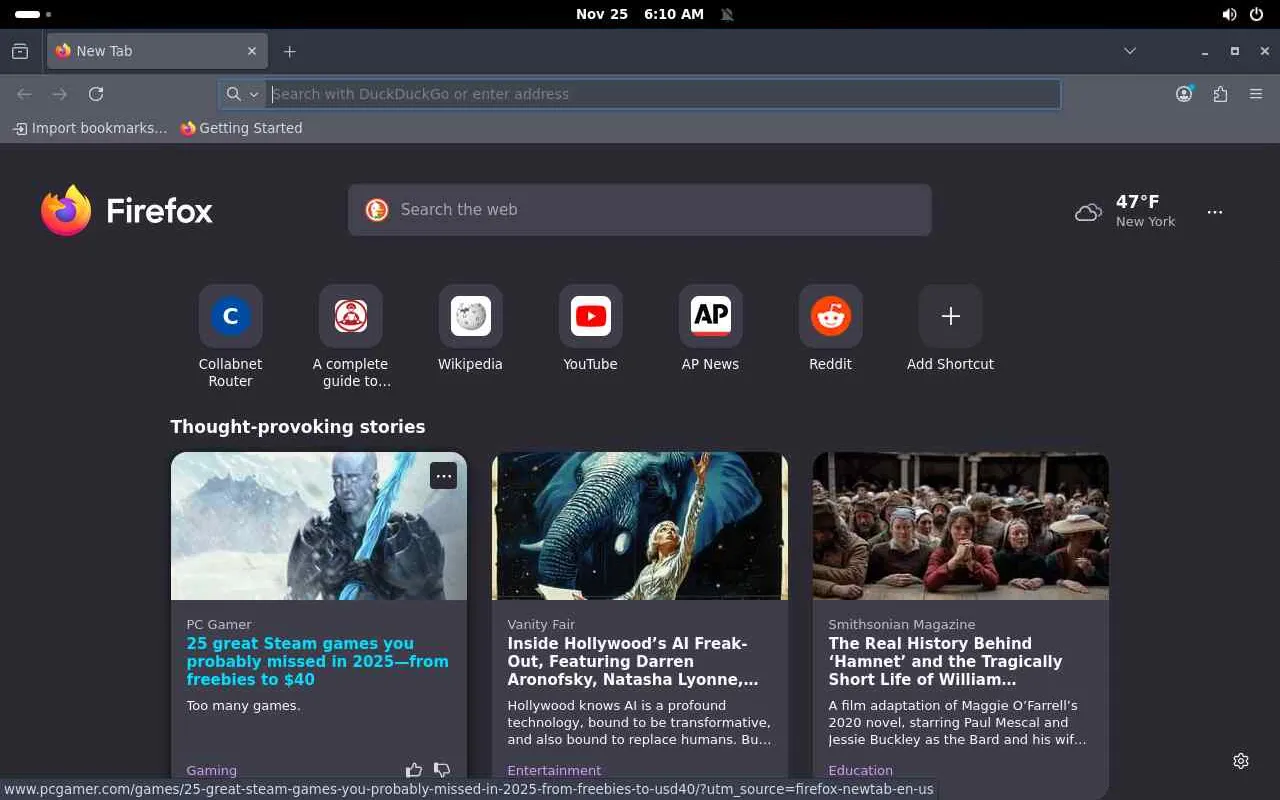Open the Firefox View tab list icon

(x=20, y=51)
